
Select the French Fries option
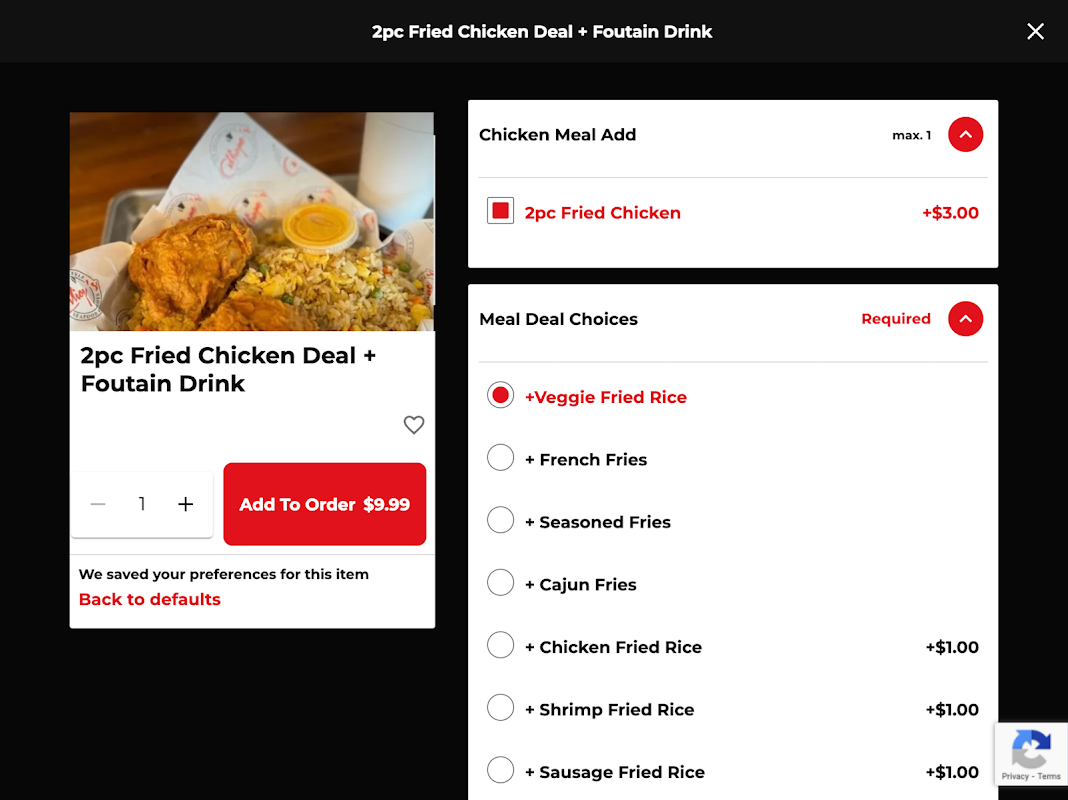[x=500, y=459]
